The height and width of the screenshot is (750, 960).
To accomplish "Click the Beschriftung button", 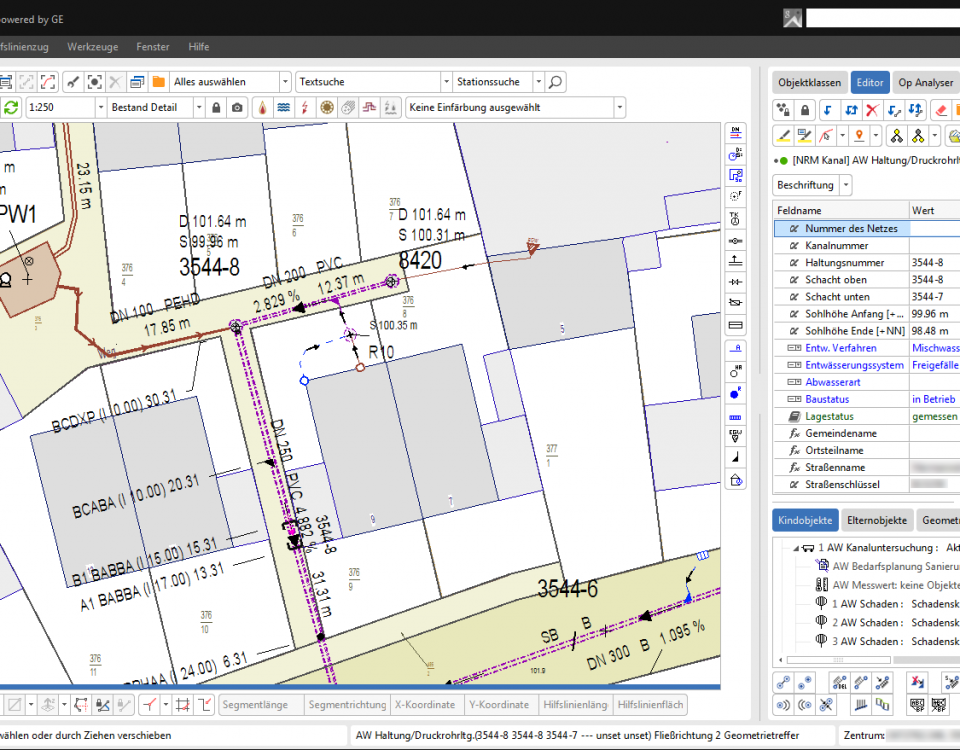I will (805, 185).
